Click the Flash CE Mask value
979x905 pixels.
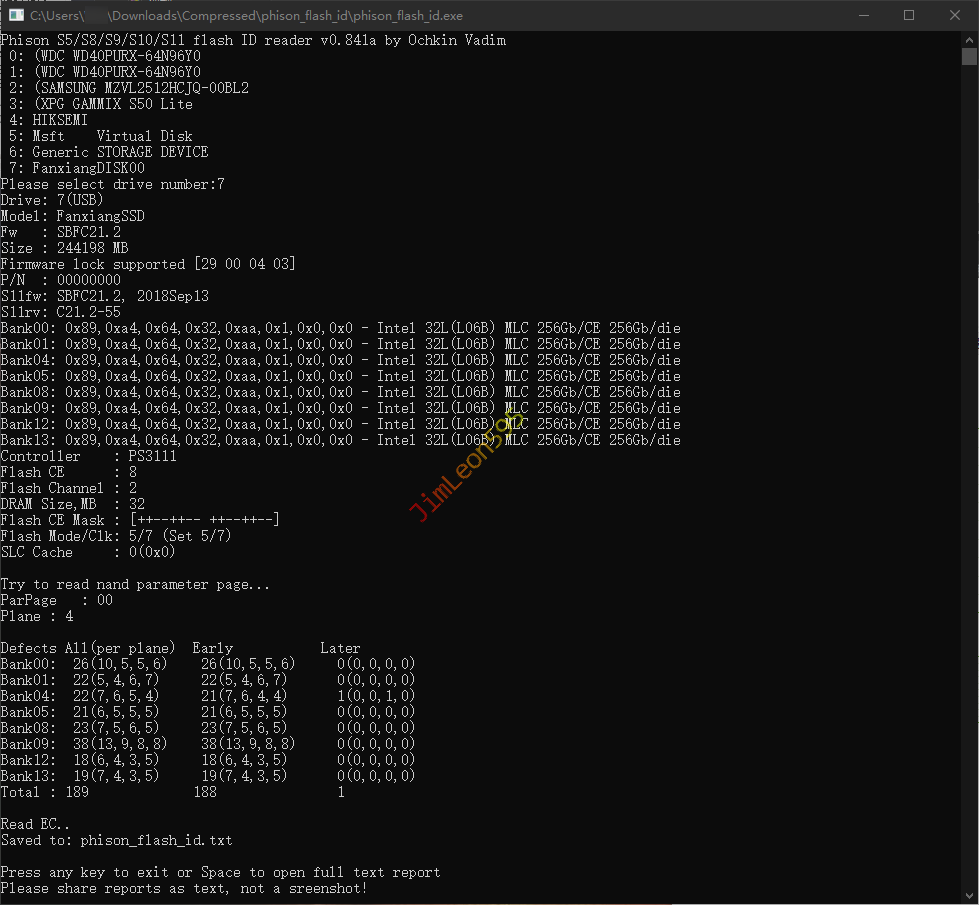(204, 520)
